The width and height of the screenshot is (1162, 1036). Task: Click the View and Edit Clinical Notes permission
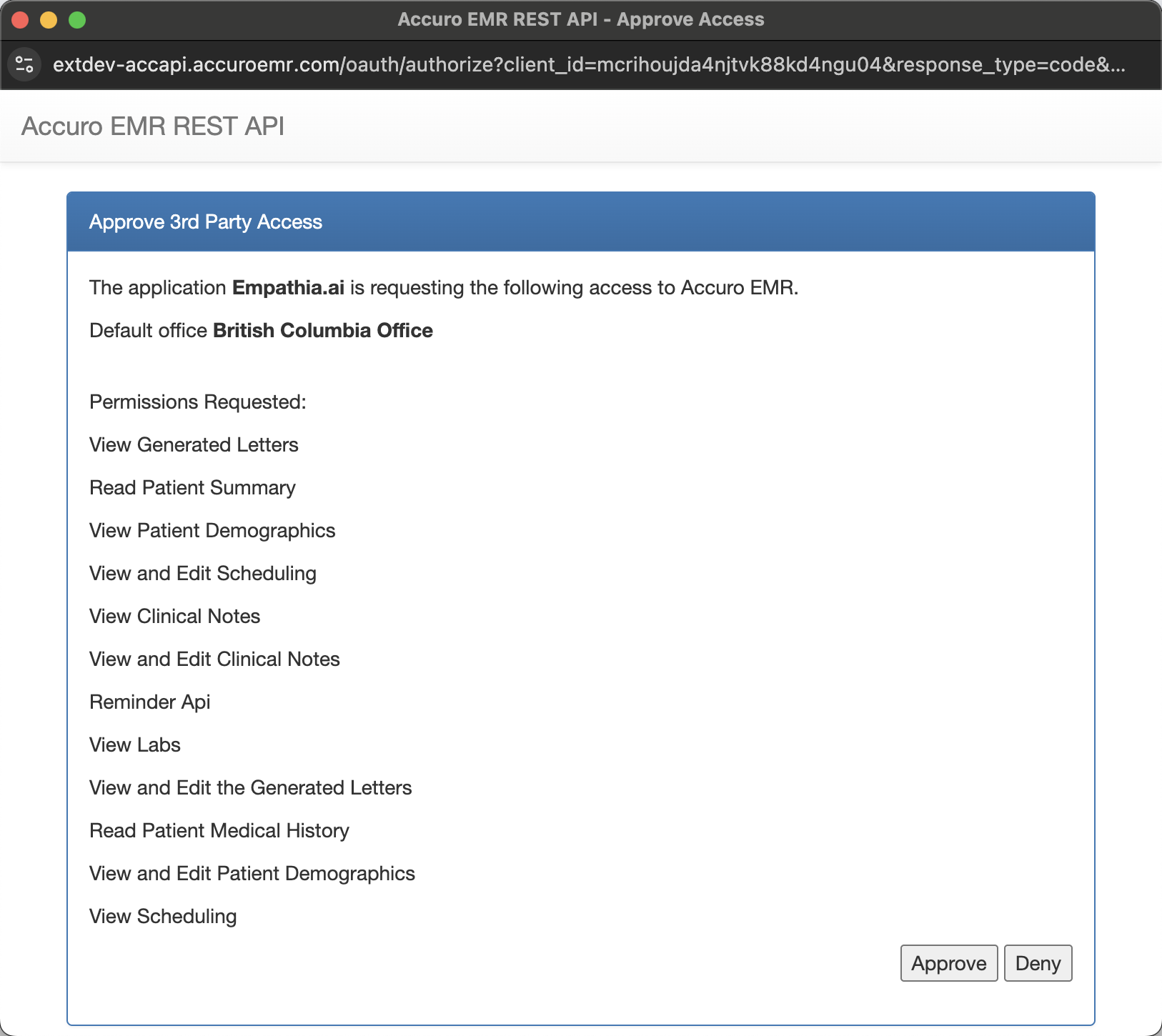tap(214, 659)
